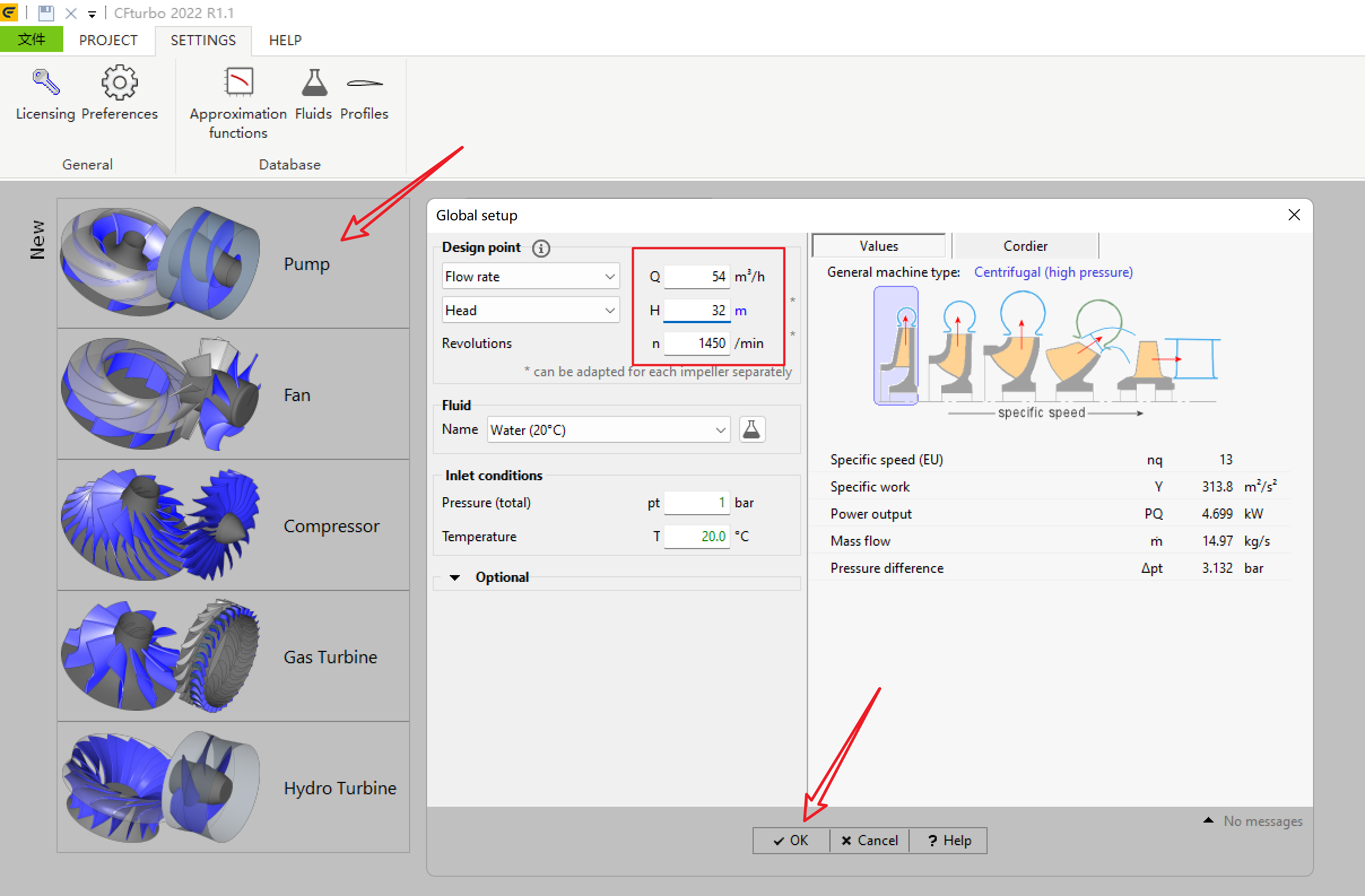
Task: Open the PROJECT ribbon tab
Action: click(x=108, y=40)
